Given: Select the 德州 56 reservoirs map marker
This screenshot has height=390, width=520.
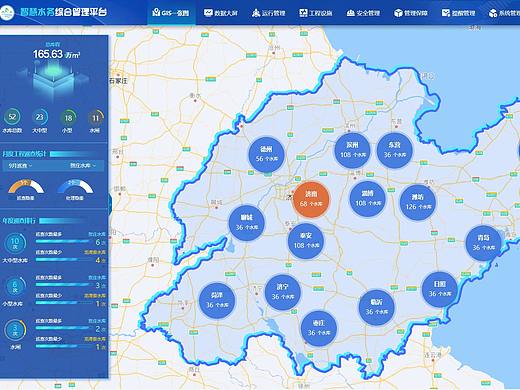Looking at the screenshot, I should pyautogui.click(x=266, y=154).
